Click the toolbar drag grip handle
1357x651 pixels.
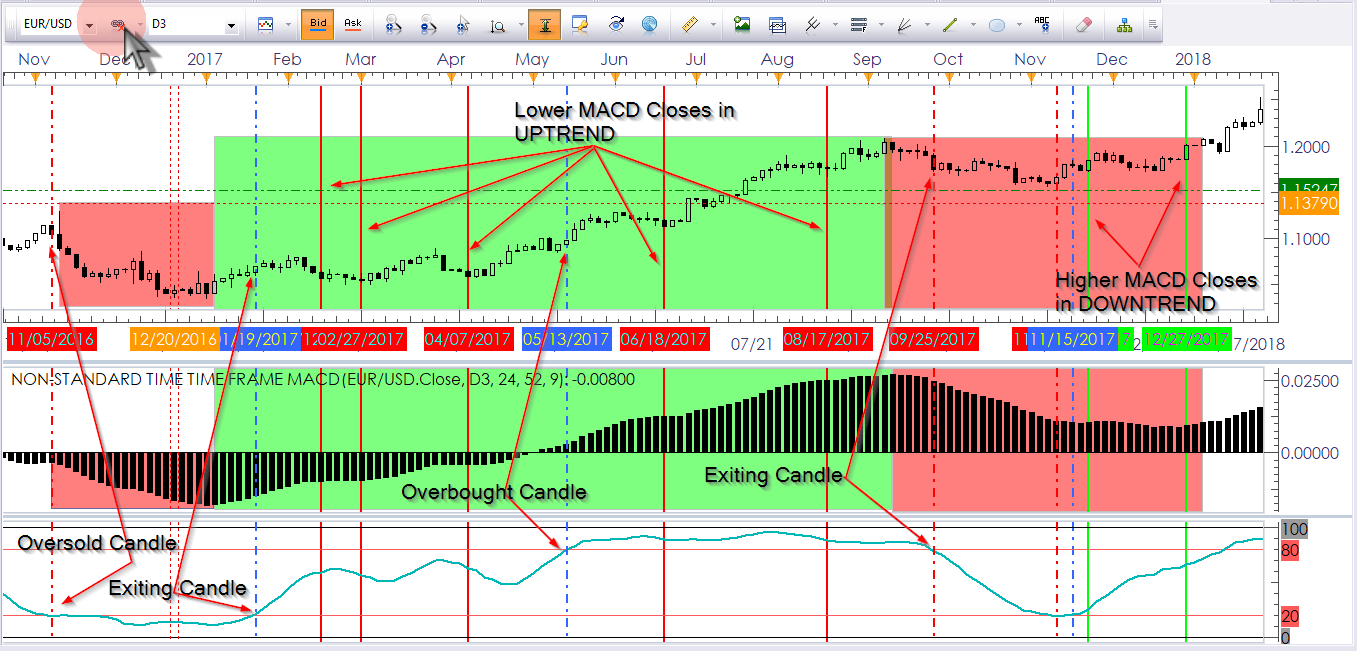pos(11,24)
